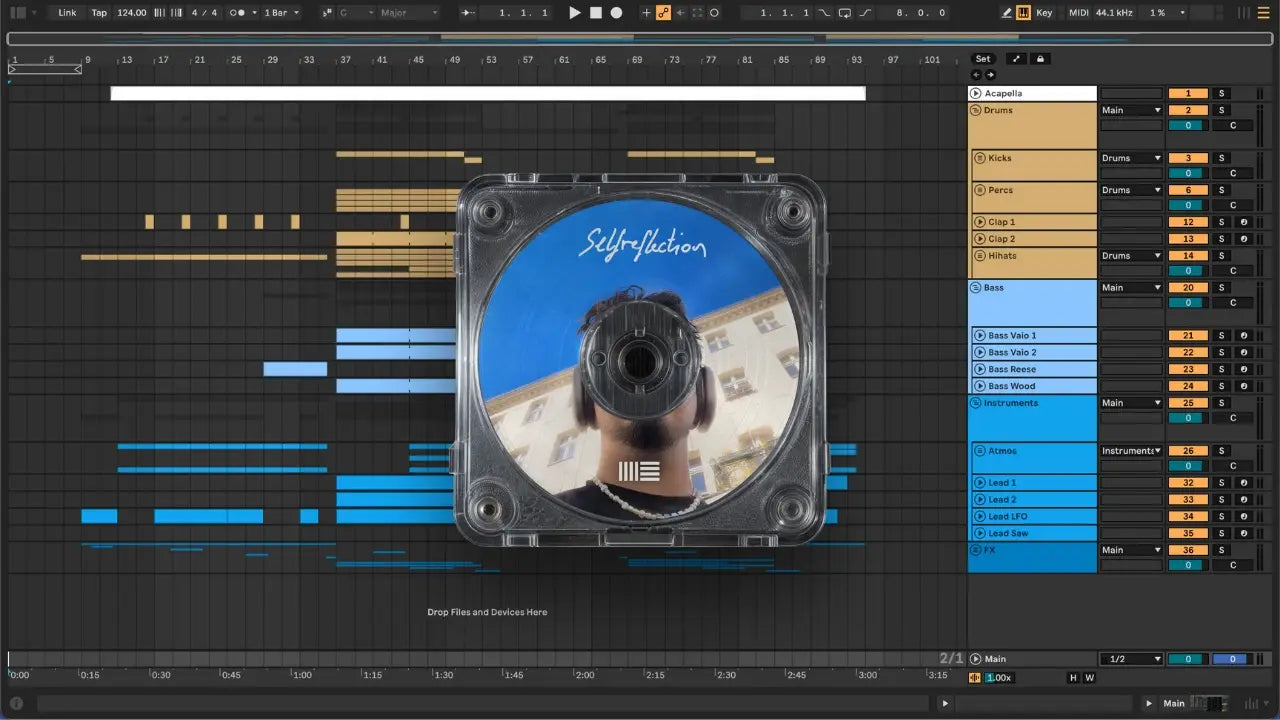The width and height of the screenshot is (1280, 720).
Task: Open the Key mapping mode
Action: pos(1044,13)
